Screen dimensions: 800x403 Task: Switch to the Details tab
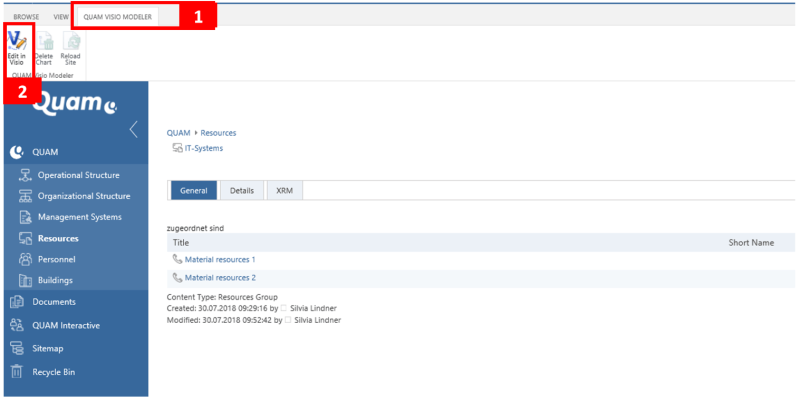[242, 190]
